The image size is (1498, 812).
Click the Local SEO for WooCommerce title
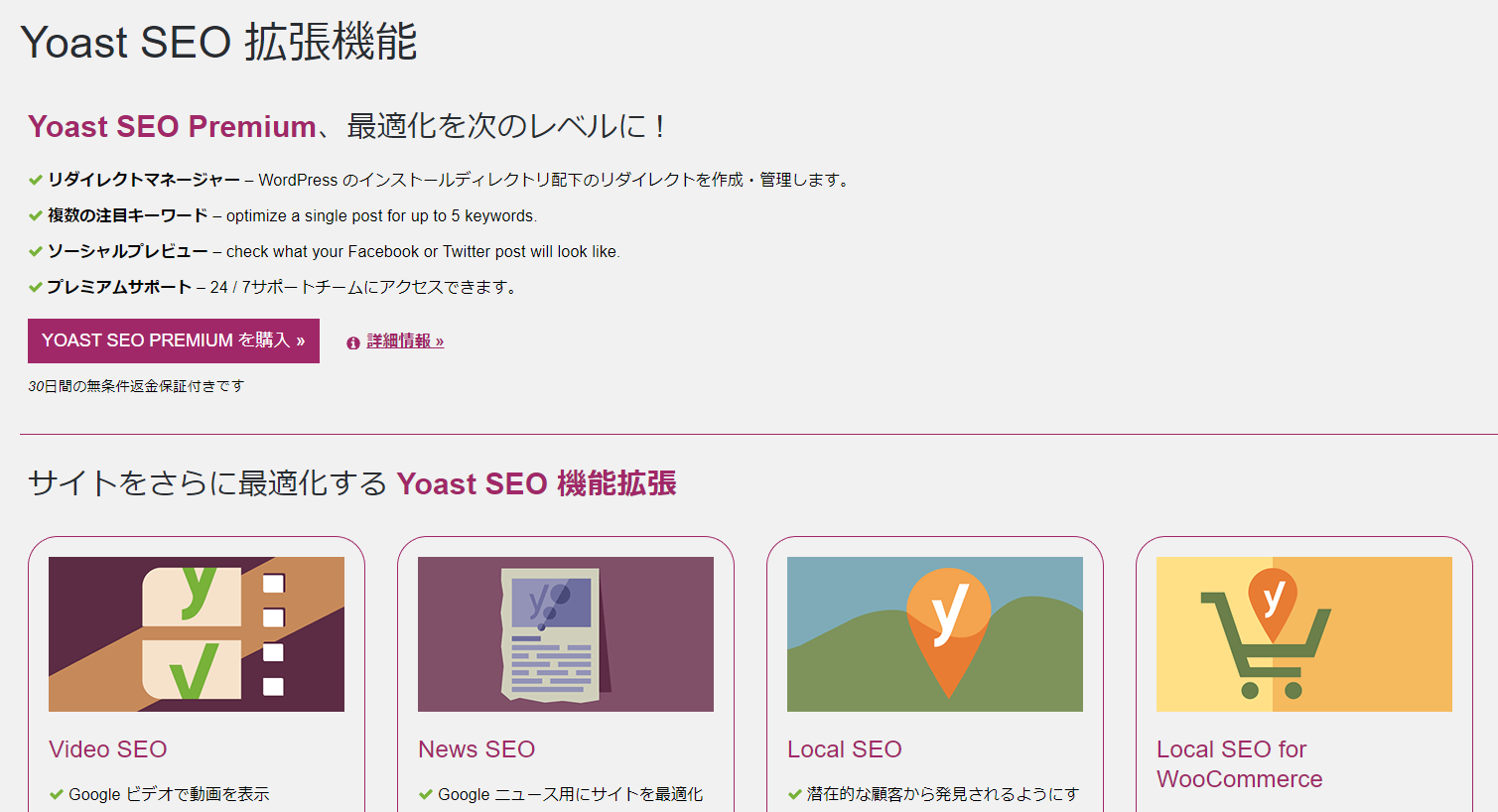(1239, 764)
